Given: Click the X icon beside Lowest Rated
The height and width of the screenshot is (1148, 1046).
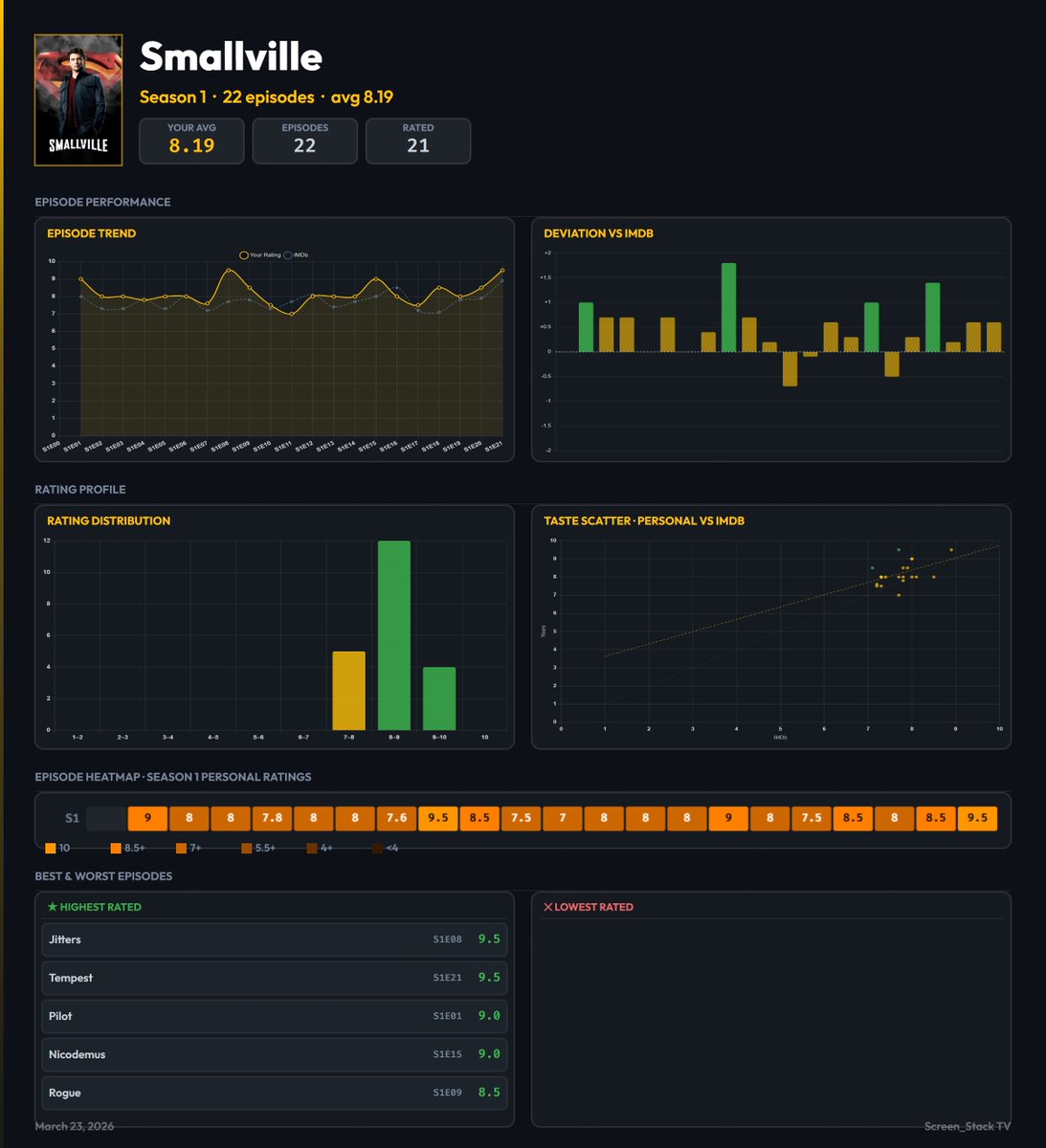Looking at the screenshot, I should 548,907.
